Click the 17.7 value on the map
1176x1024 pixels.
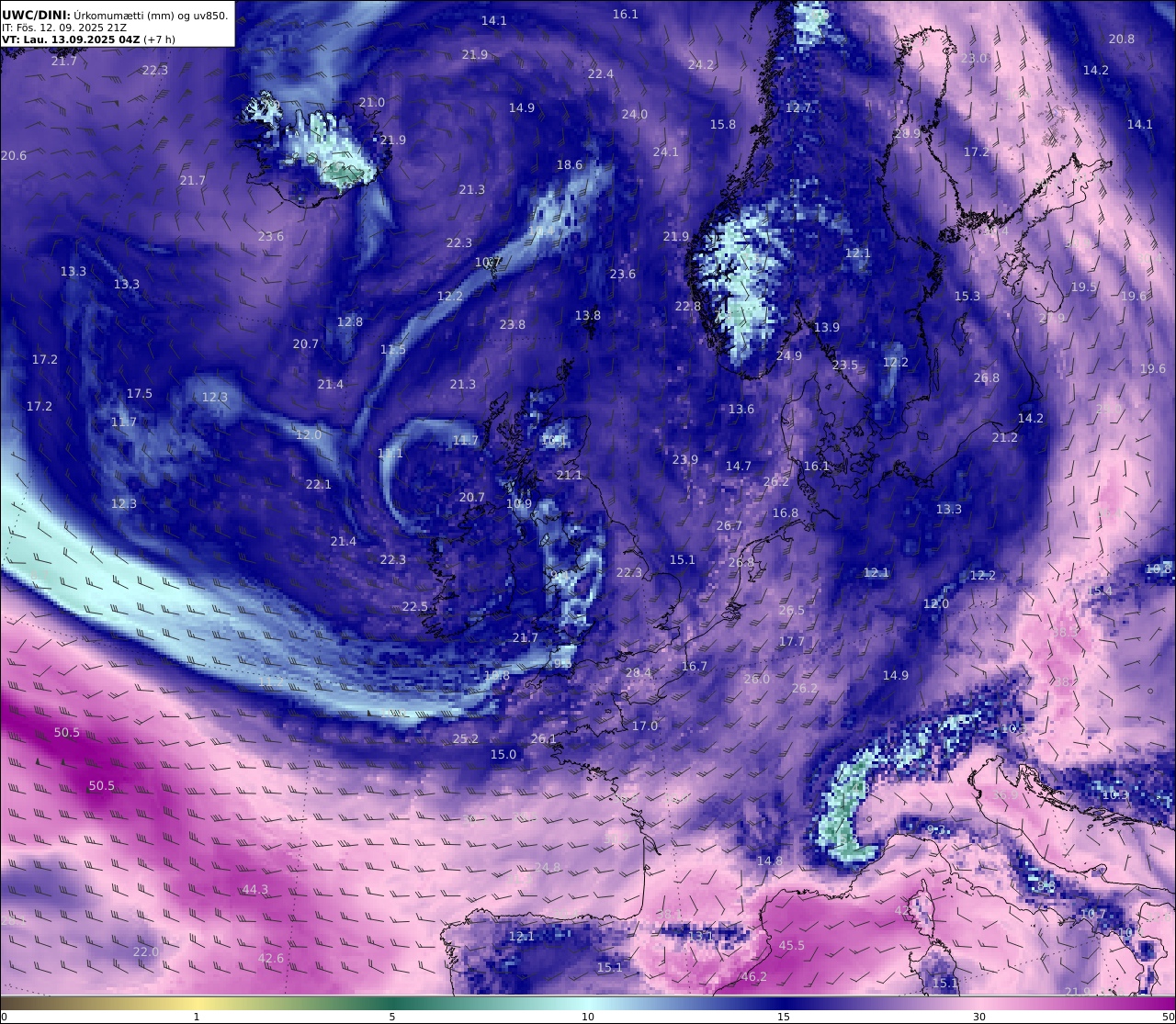792,641
